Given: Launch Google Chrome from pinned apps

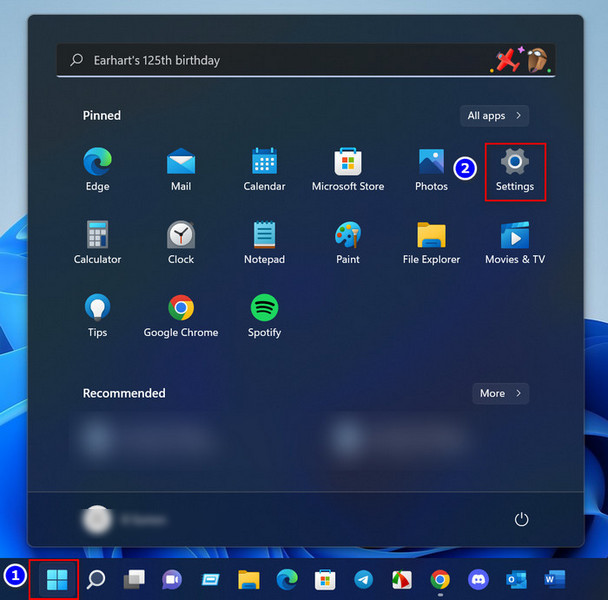Looking at the screenshot, I should click(181, 316).
